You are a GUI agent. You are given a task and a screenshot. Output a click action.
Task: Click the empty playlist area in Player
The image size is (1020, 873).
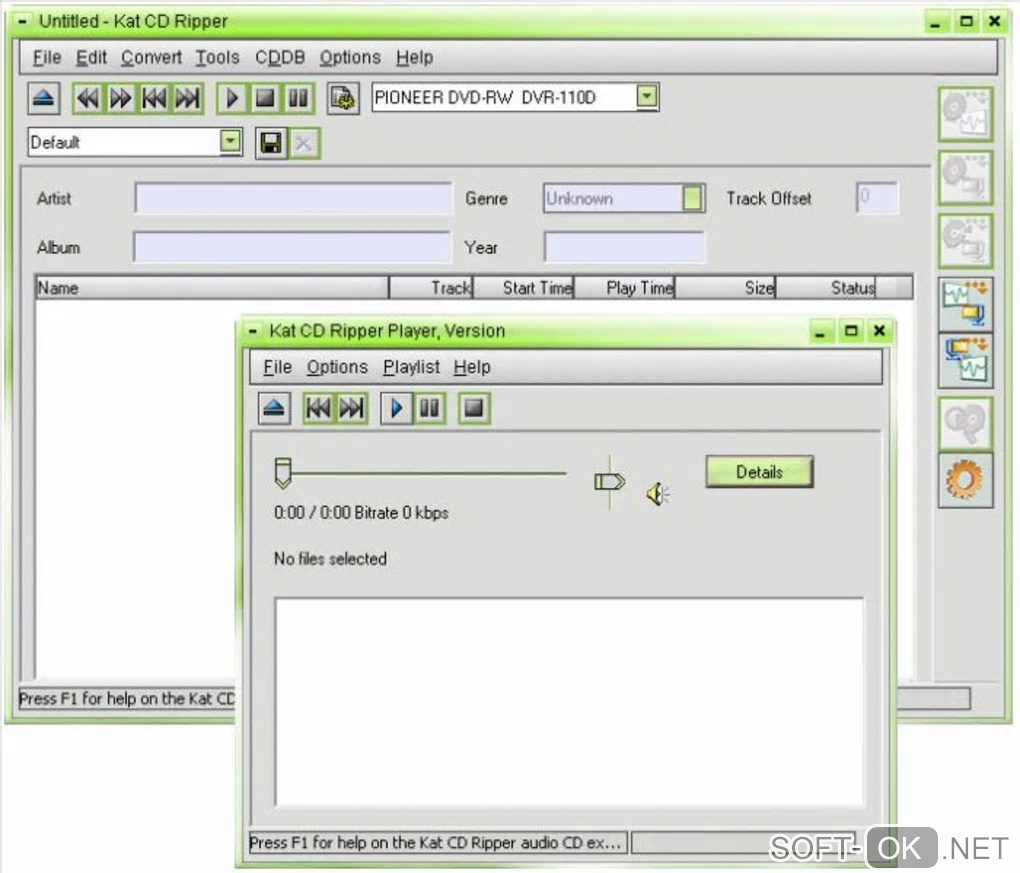[569, 701]
